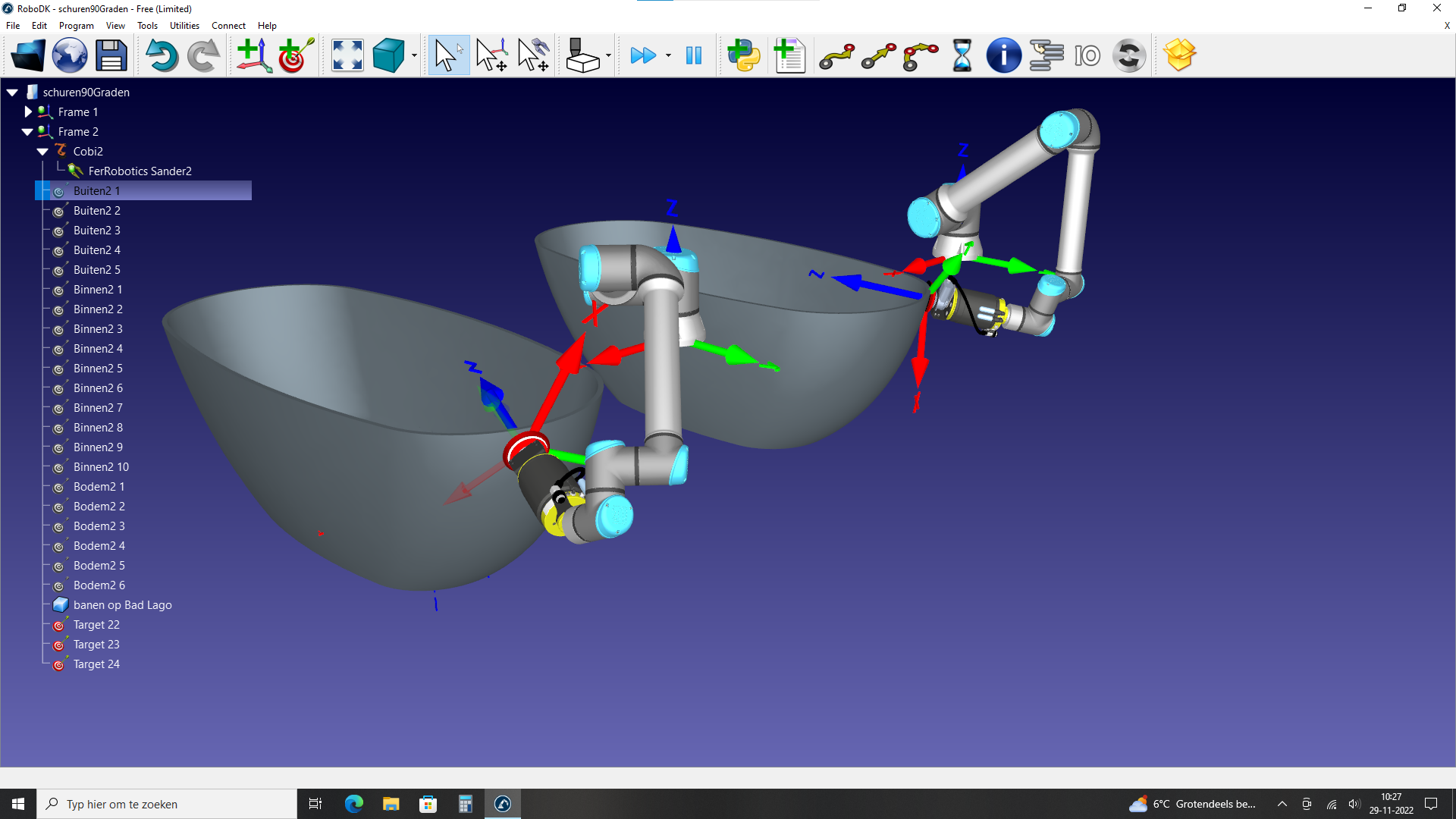Click the hourglass pause instruction icon
1456x819 pixels.
coord(962,55)
